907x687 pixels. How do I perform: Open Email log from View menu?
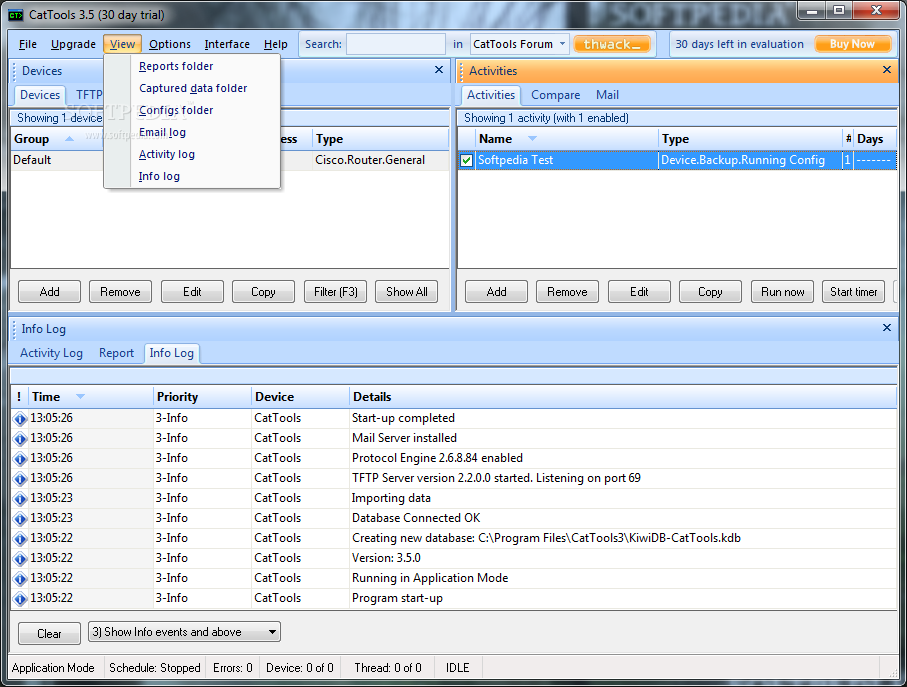[x=162, y=132]
